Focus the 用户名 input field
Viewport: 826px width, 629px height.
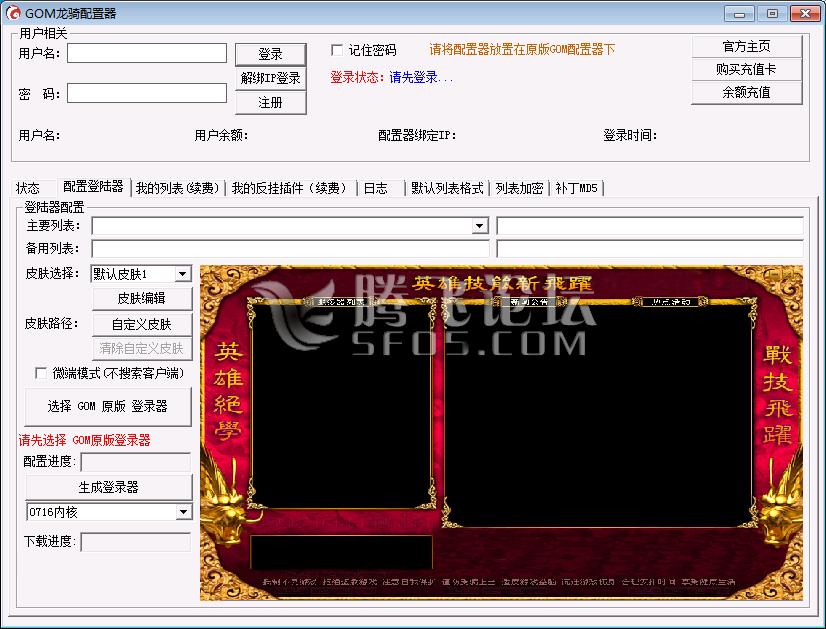(147, 53)
